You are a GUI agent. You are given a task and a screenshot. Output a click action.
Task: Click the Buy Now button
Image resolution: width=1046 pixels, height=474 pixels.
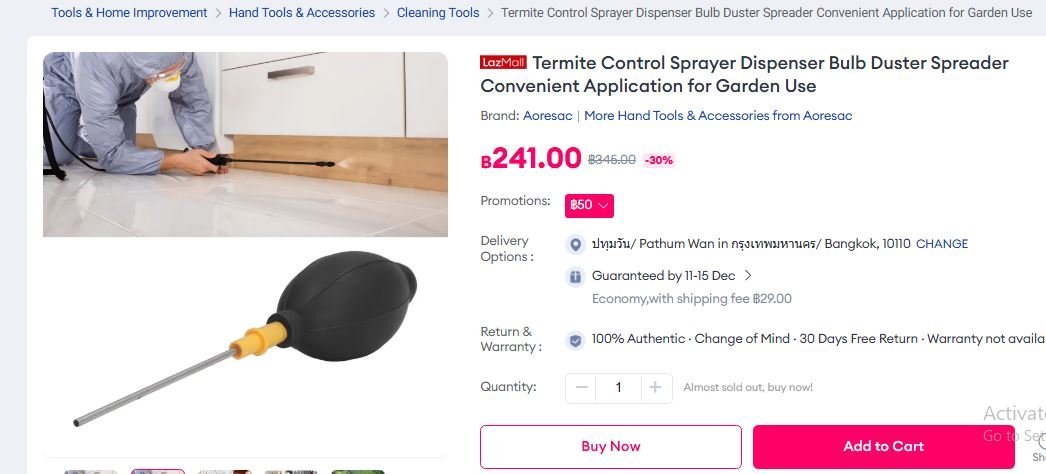pyautogui.click(x=611, y=446)
